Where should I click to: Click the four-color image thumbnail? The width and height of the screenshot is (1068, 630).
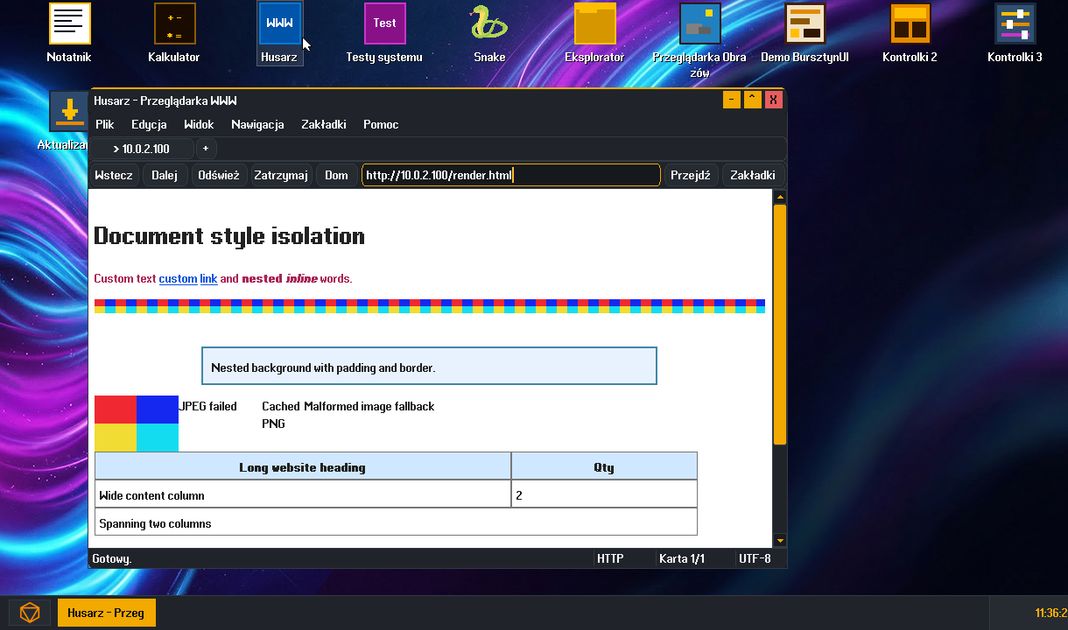click(x=136, y=424)
